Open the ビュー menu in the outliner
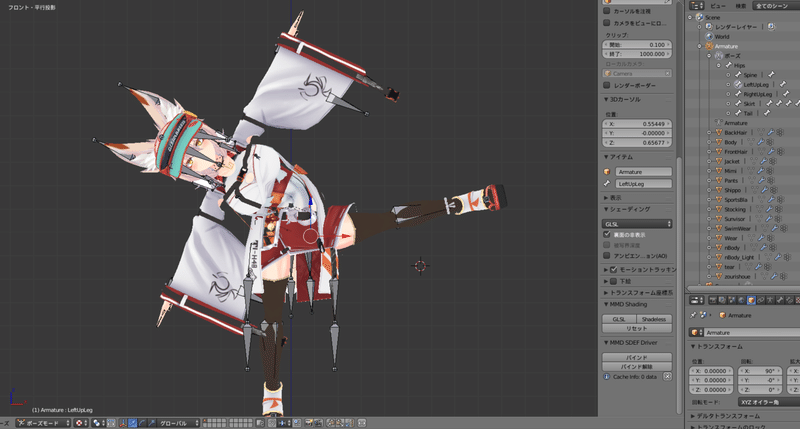Image resolution: width=800 pixels, height=429 pixels. tap(718, 6)
